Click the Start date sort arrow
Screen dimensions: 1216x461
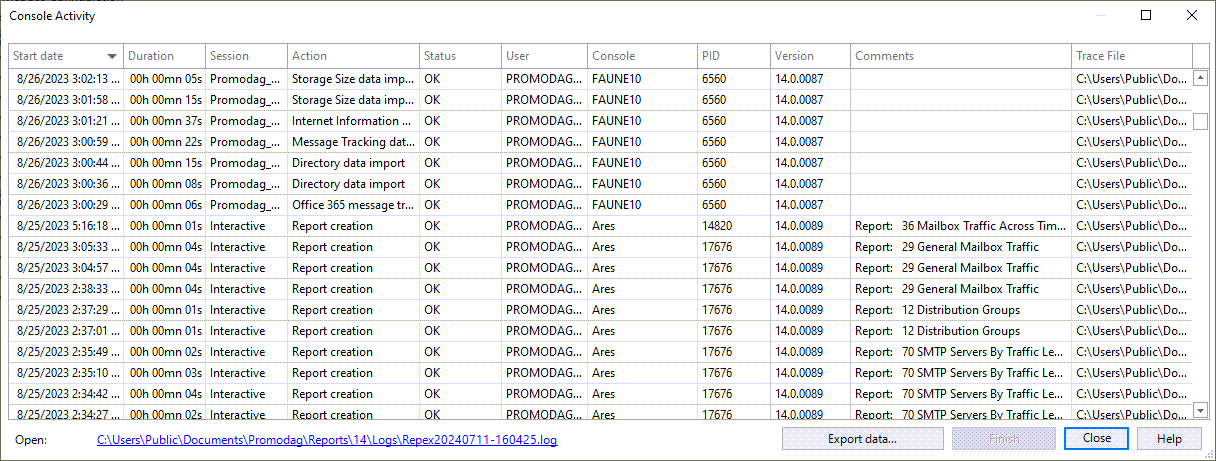(112, 57)
